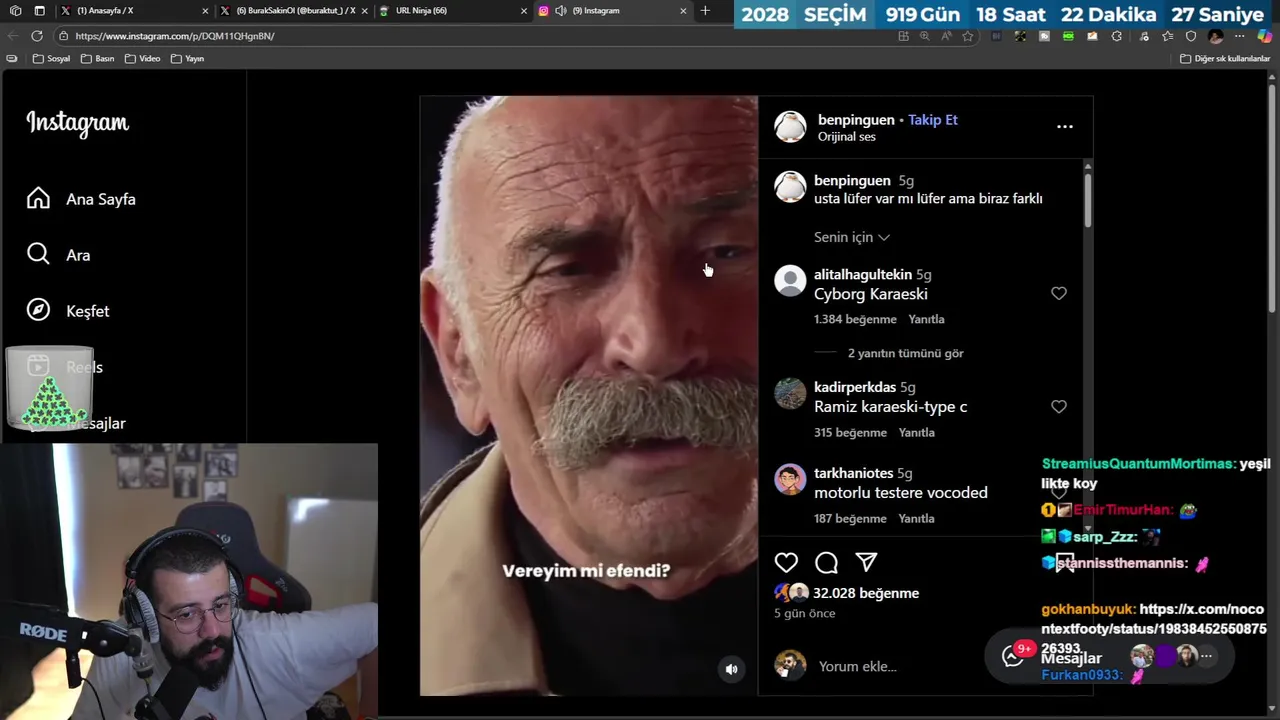Viewport: 1280px width, 720px height.
Task: Open comment bubble icon under post
Action: [x=826, y=562]
